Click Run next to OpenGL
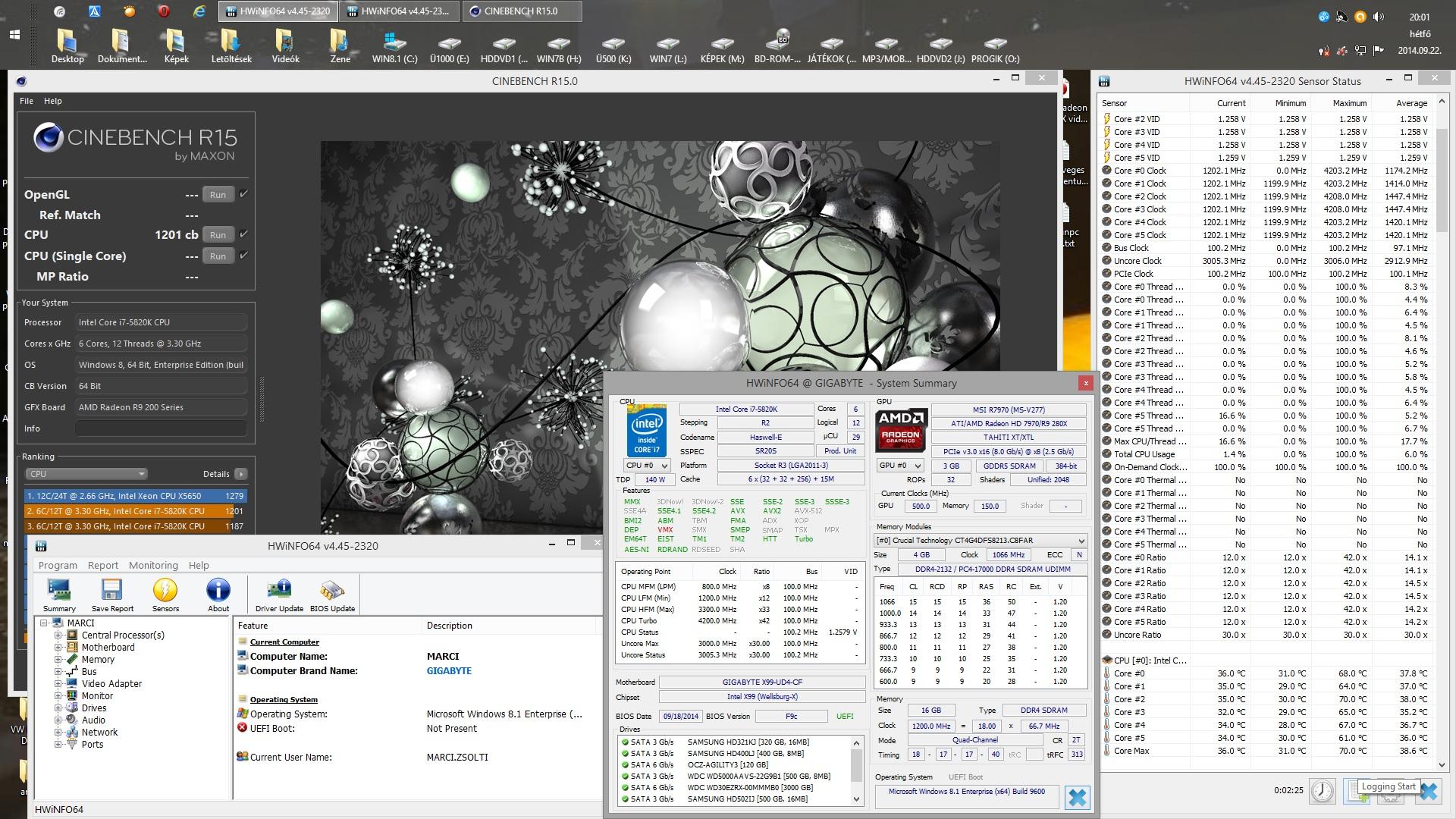The image size is (1456, 819). [x=218, y=195]
